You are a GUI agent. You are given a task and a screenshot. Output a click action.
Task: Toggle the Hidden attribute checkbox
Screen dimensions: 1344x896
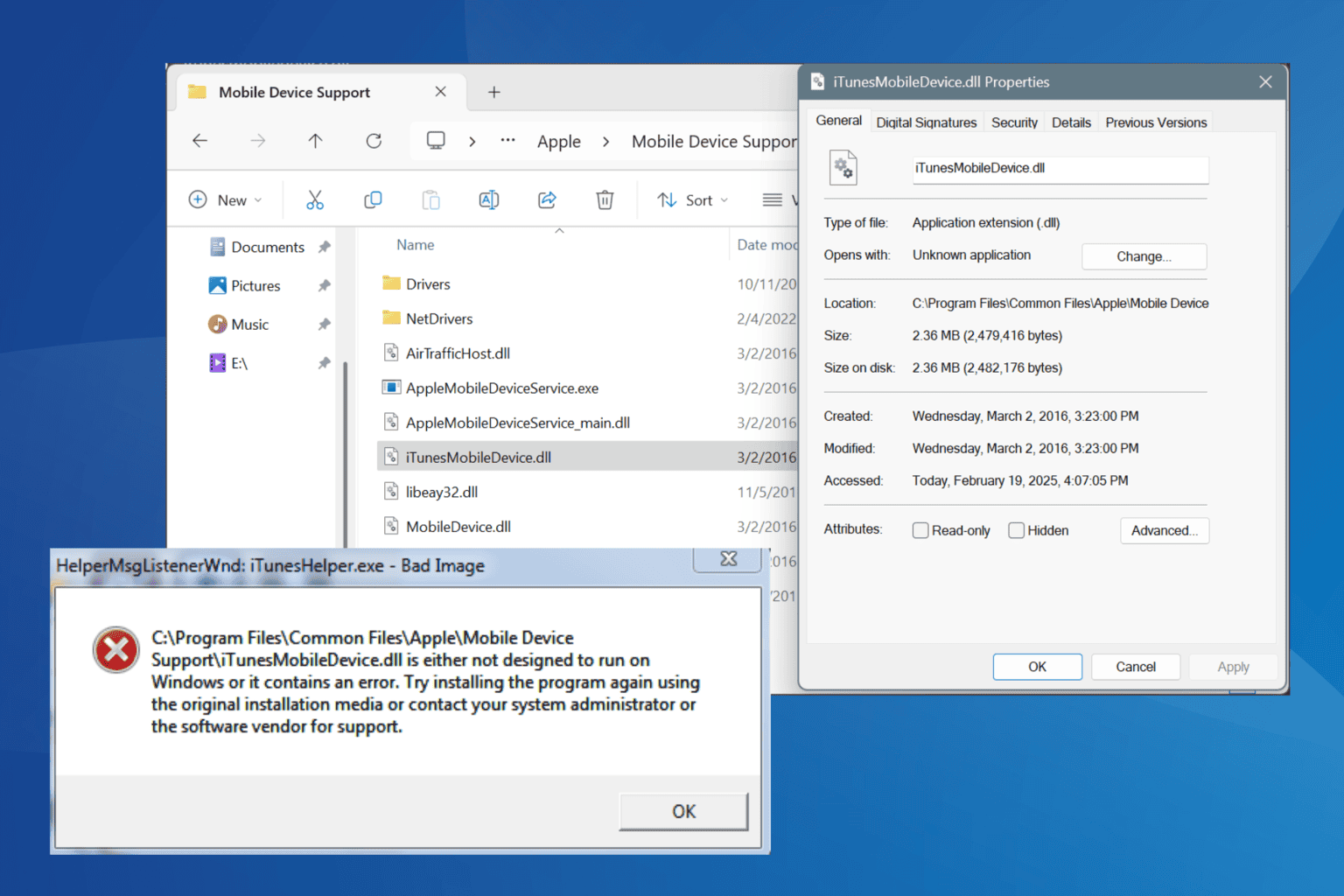point(1016,530)
